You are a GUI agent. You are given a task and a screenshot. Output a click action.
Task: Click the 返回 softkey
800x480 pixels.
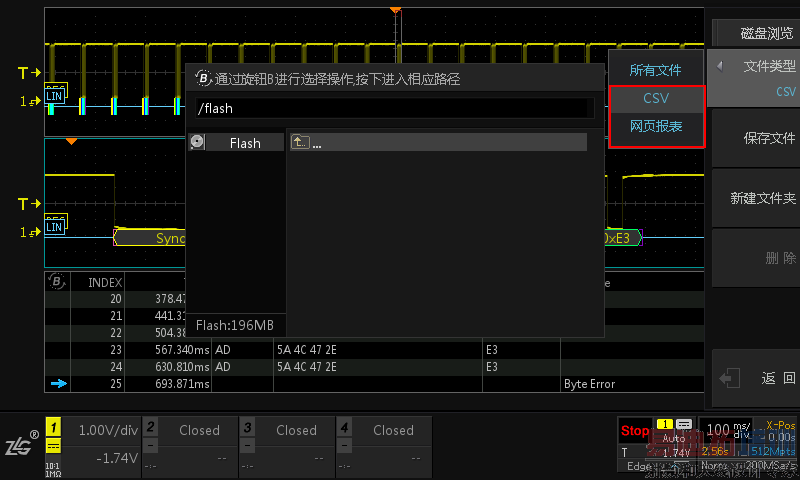tap(756, 378)
